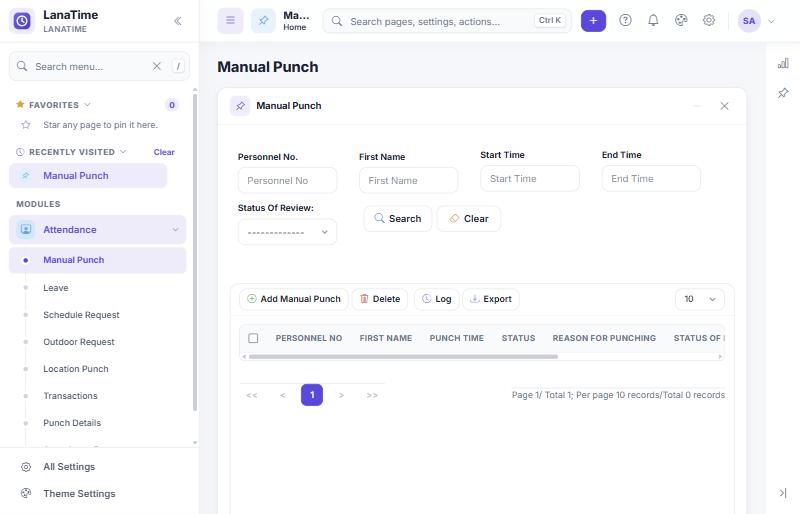
Task: Click the Favorites count badge 0
Action: 172,105
